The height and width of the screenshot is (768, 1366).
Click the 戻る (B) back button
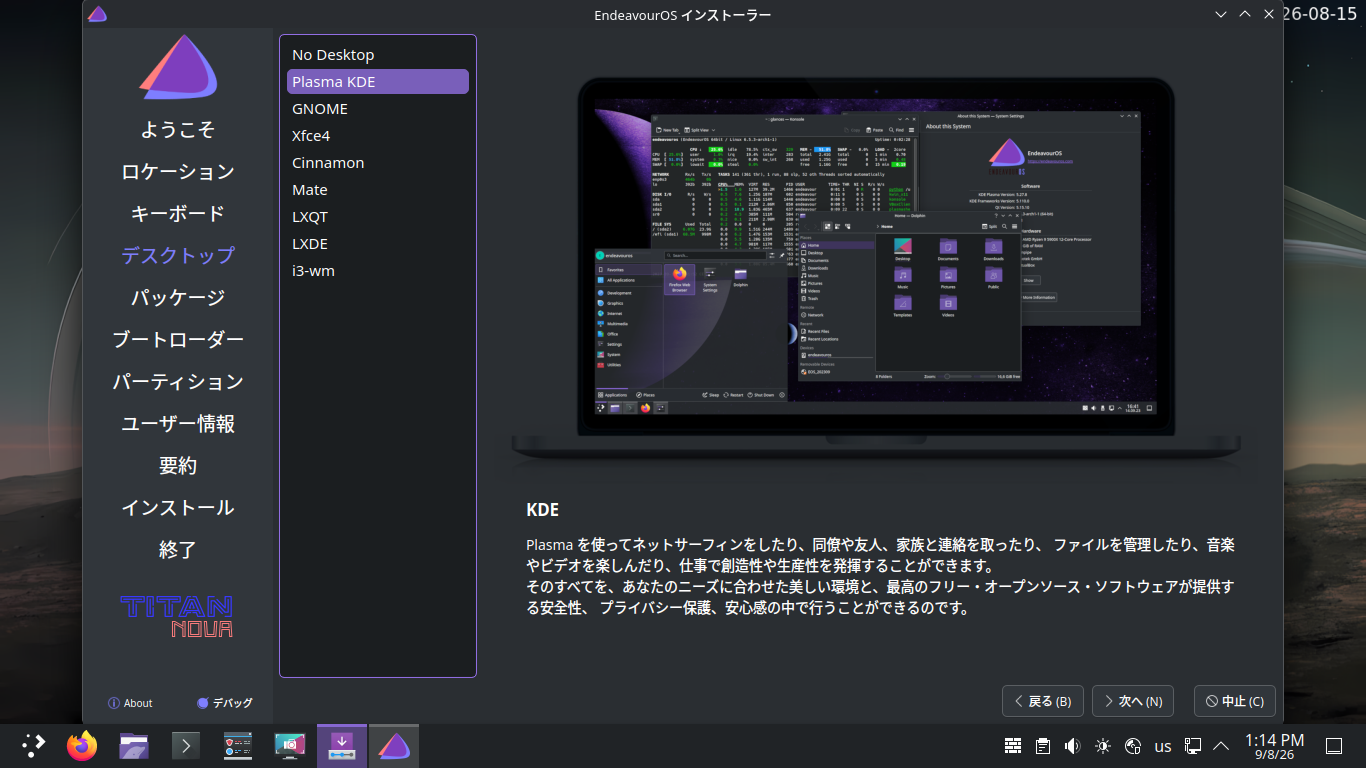(1043, 701)
